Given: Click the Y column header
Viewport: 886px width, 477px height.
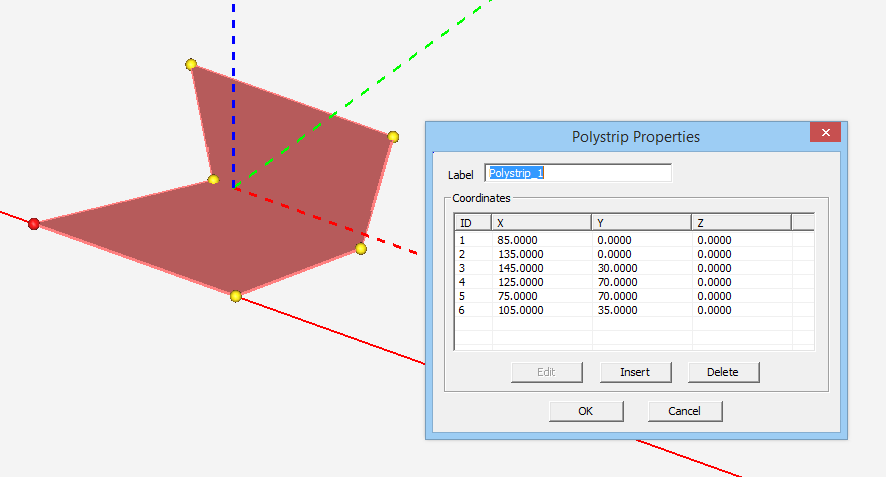Looking at the screenshot, I should click(641, 223).
